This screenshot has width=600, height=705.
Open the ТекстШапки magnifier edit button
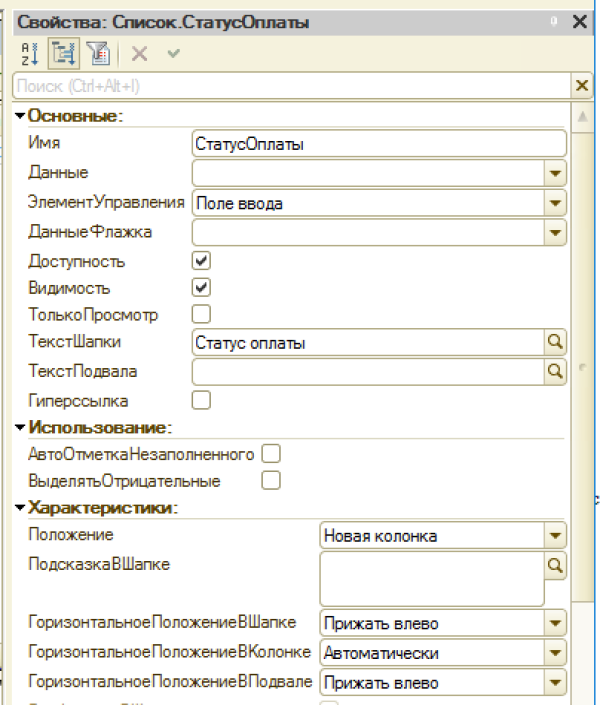(x=556, y=343)
